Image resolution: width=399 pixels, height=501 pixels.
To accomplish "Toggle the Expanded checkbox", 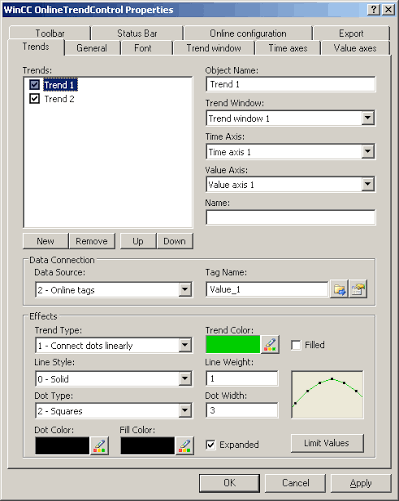I will tap(210, 445).
